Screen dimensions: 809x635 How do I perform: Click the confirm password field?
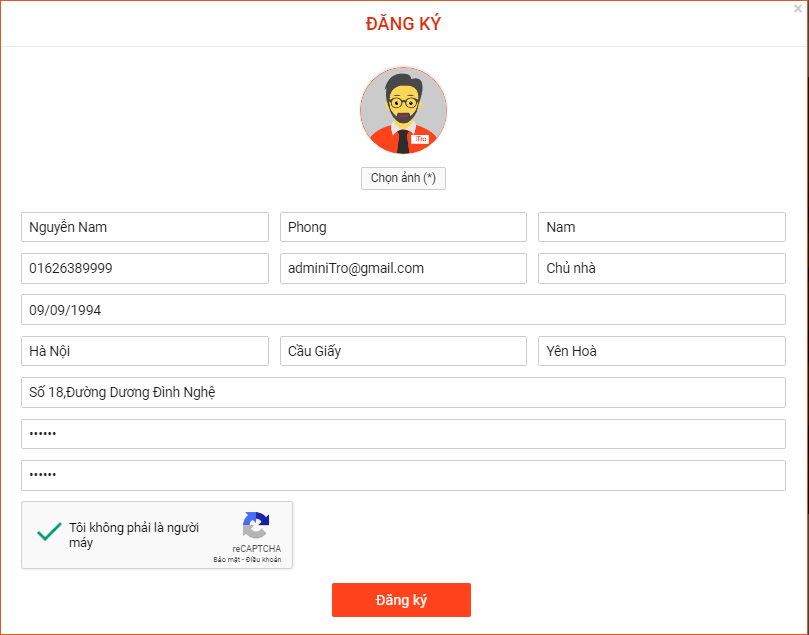403,475
